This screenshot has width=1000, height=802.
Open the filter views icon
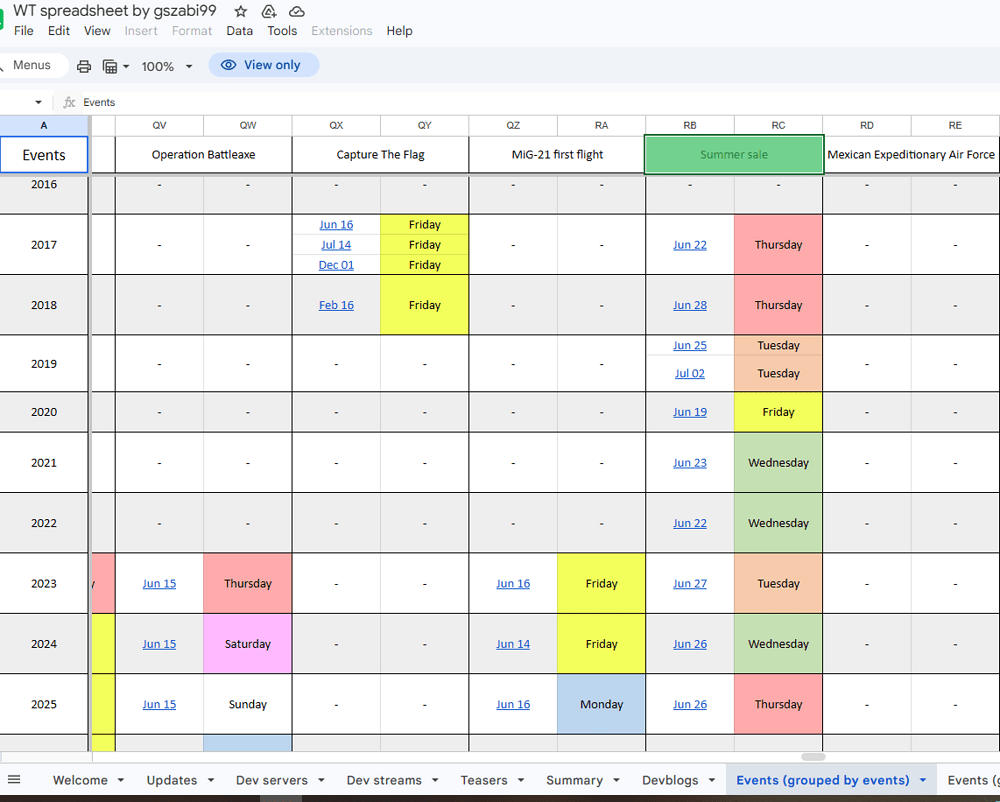click(110, 66)
